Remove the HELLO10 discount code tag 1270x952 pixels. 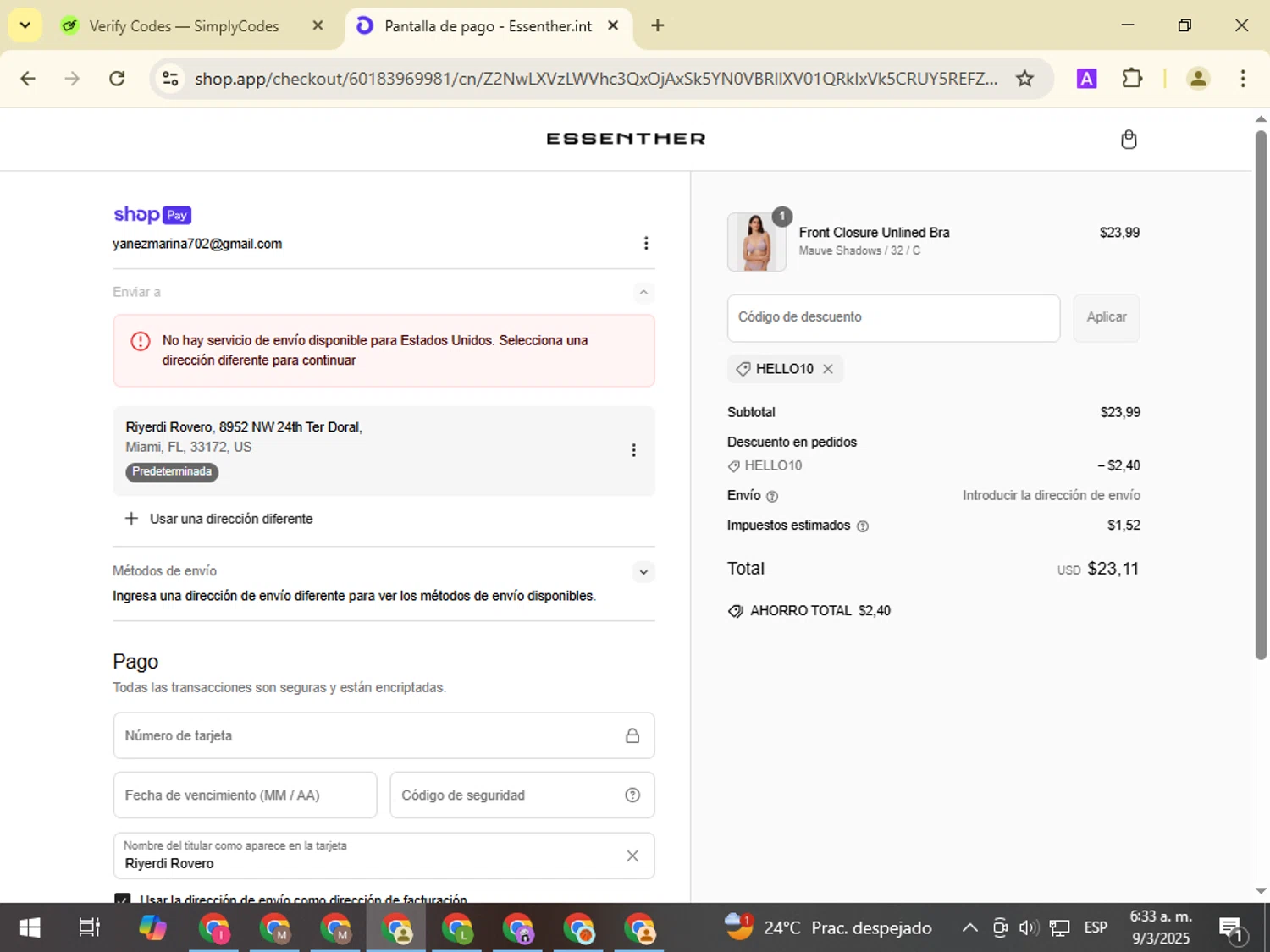[828, 369]
